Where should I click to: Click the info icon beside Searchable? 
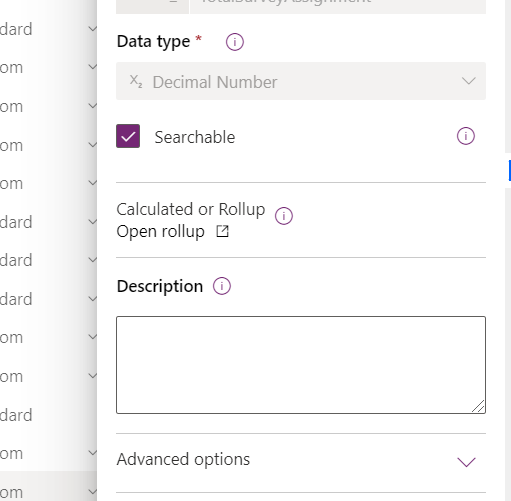[465, 136]
